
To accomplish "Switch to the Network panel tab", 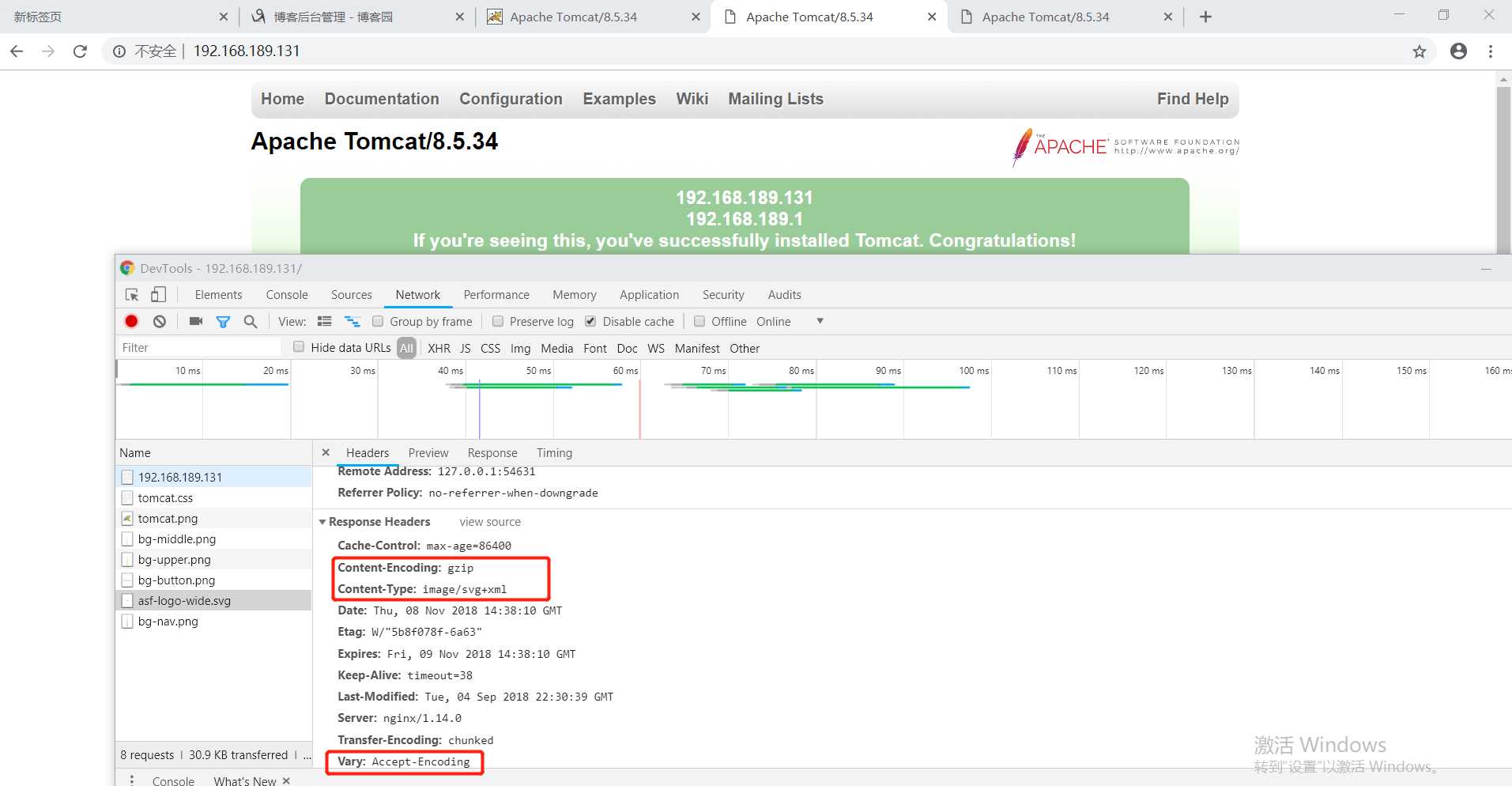I will click(x=418, y=295).
